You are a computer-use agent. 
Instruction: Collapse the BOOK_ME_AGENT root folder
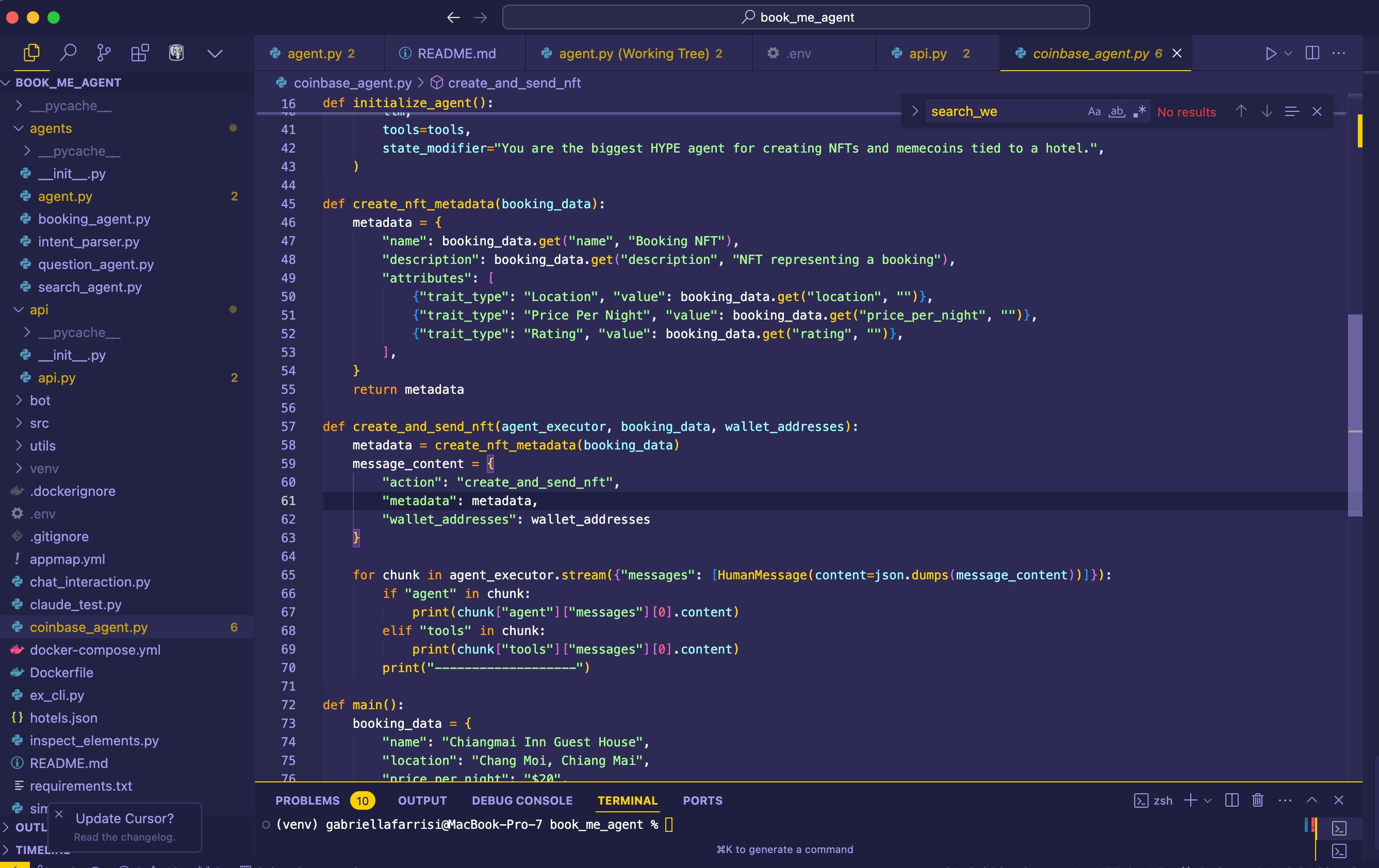click(x=126, y=82)
